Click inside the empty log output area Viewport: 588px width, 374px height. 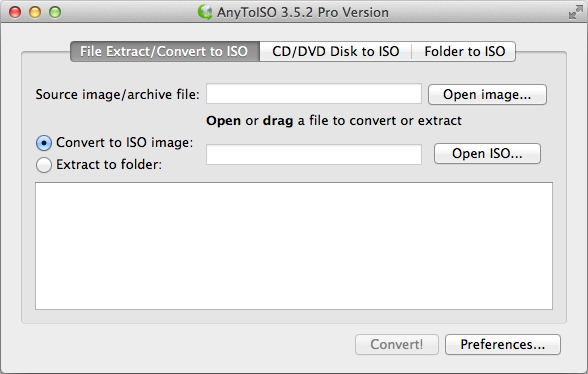(294, 246)
